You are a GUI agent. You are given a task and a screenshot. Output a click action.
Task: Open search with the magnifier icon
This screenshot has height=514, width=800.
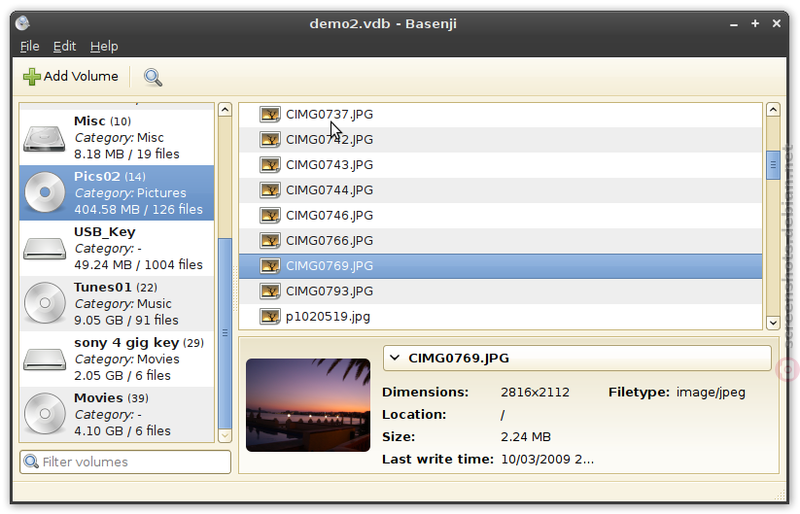click(x=153, y=77)
